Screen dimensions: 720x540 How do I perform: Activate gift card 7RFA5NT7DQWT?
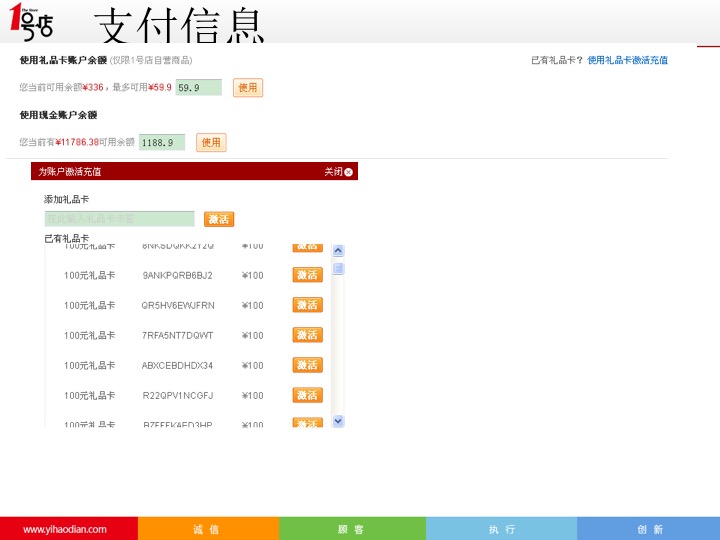[307, 335]
